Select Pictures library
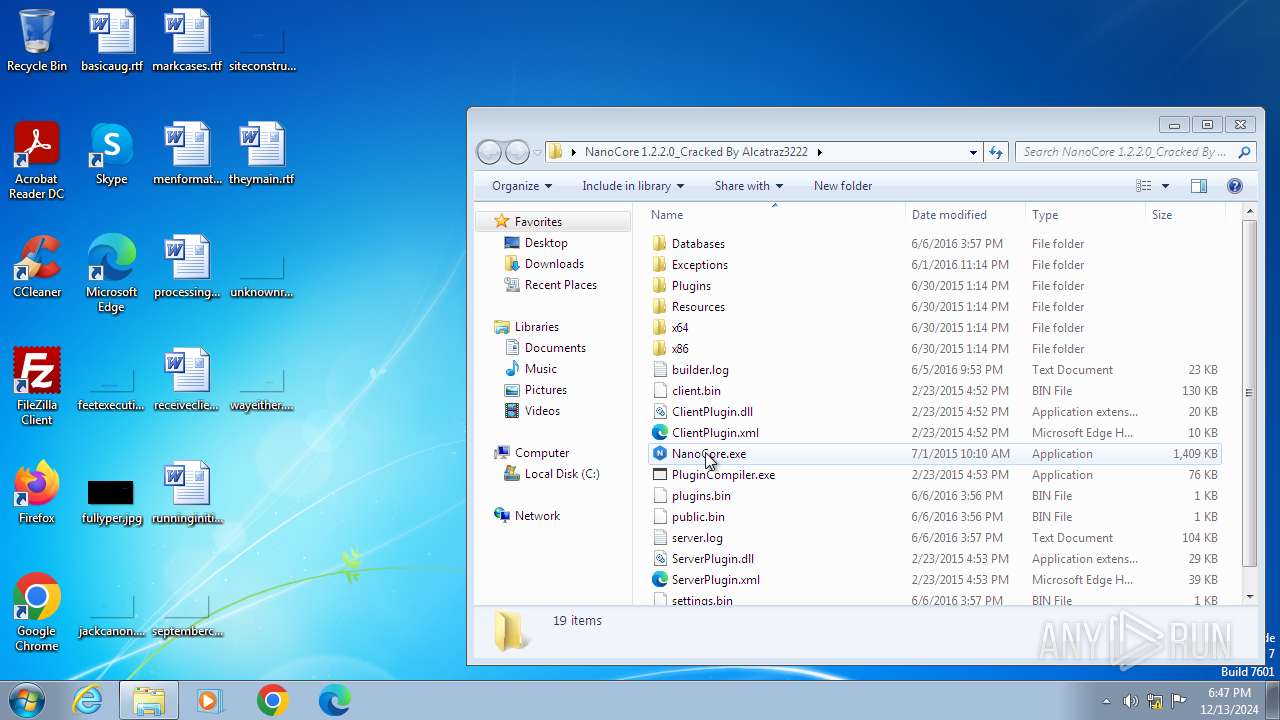Screen dimensions: 1280x720 point(545,390)
